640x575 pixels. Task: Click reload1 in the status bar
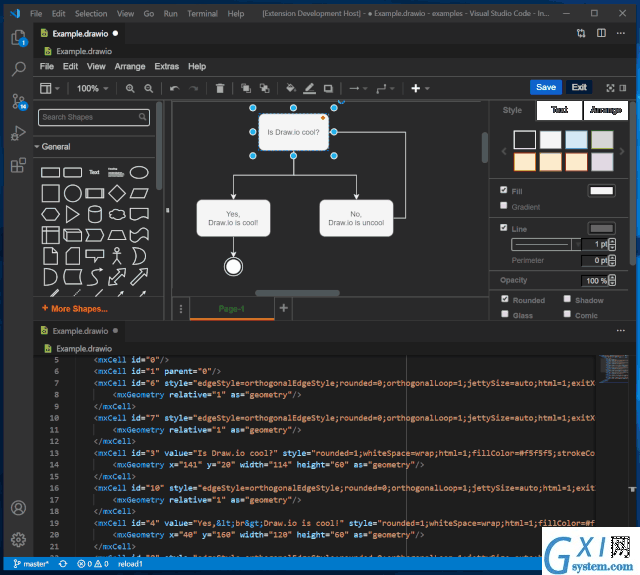(x=131, y=564)
